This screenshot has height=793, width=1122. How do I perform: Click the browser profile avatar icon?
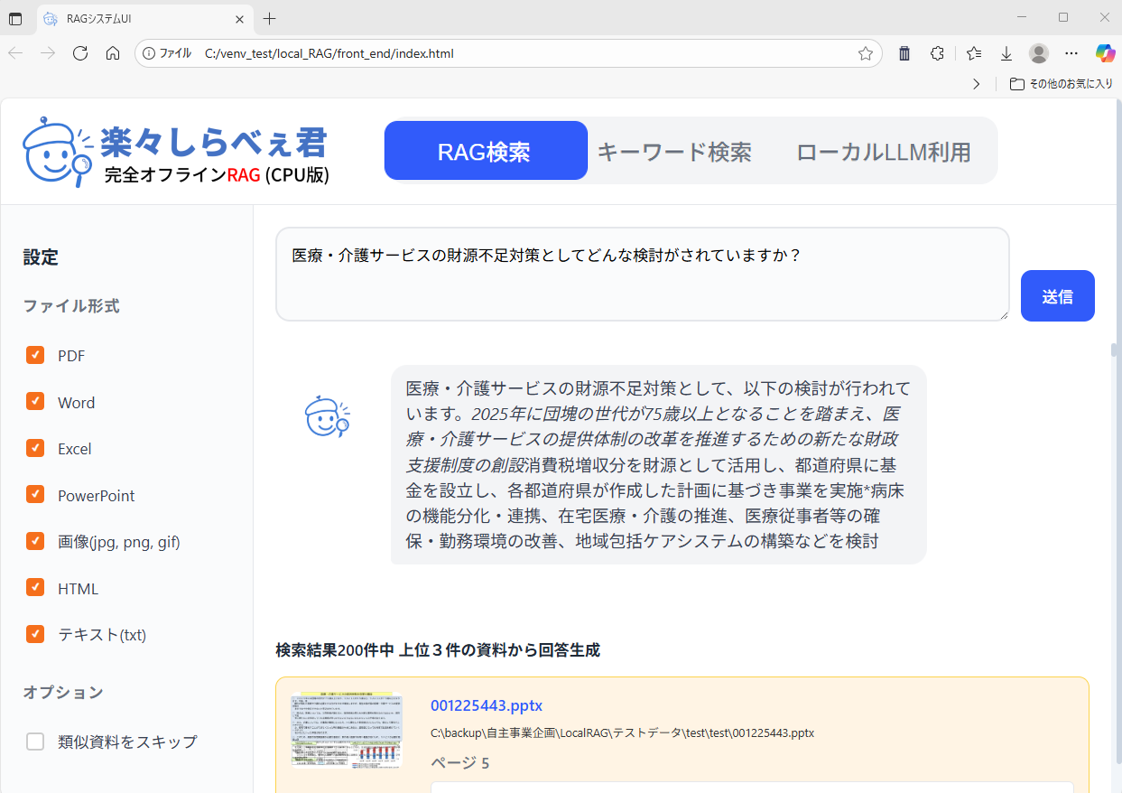(1039, 54)
